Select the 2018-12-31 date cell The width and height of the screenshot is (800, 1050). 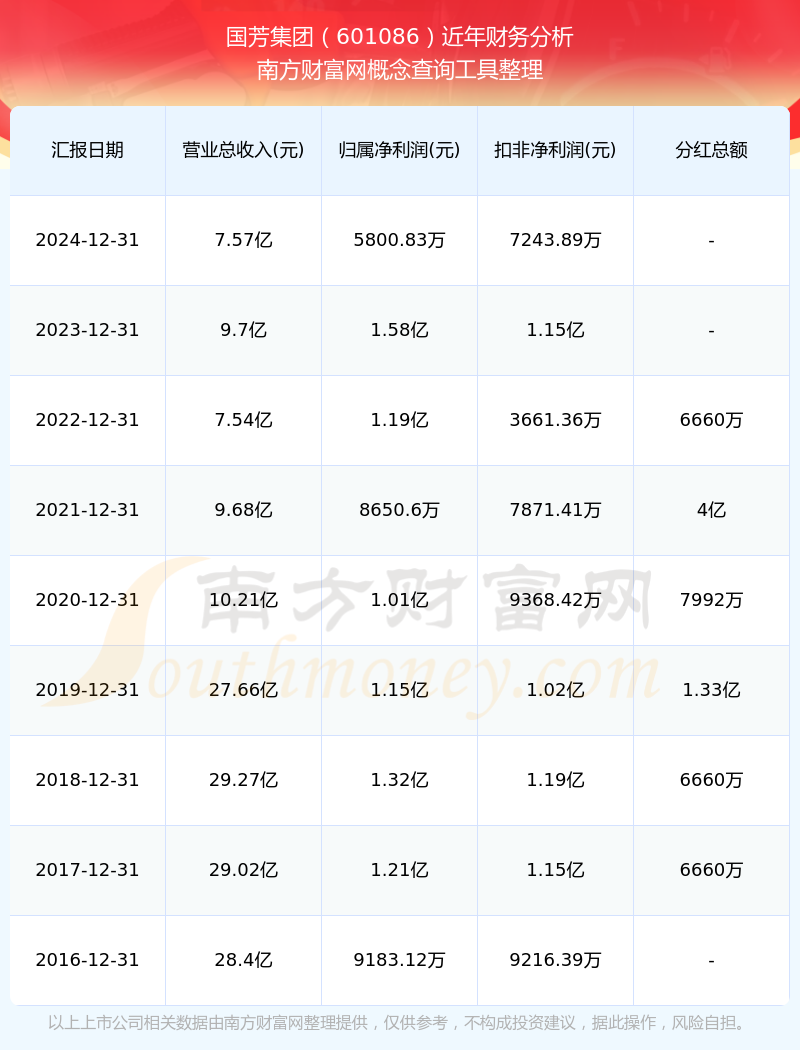click(x=88, y=780)
